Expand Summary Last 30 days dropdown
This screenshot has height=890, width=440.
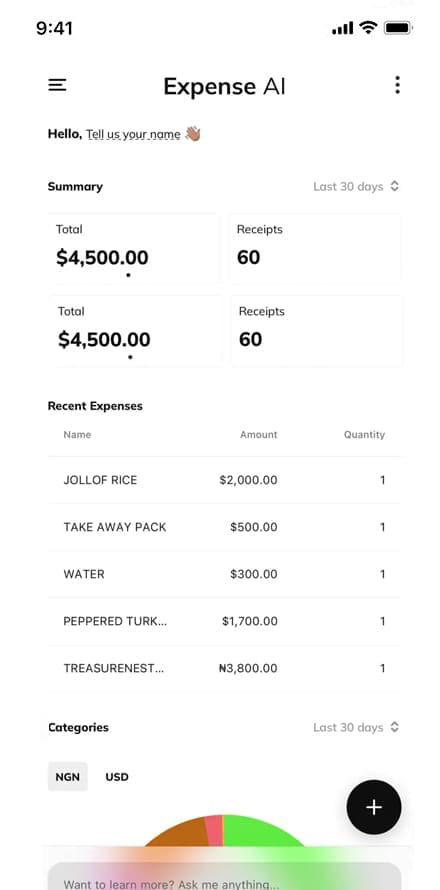356,186
